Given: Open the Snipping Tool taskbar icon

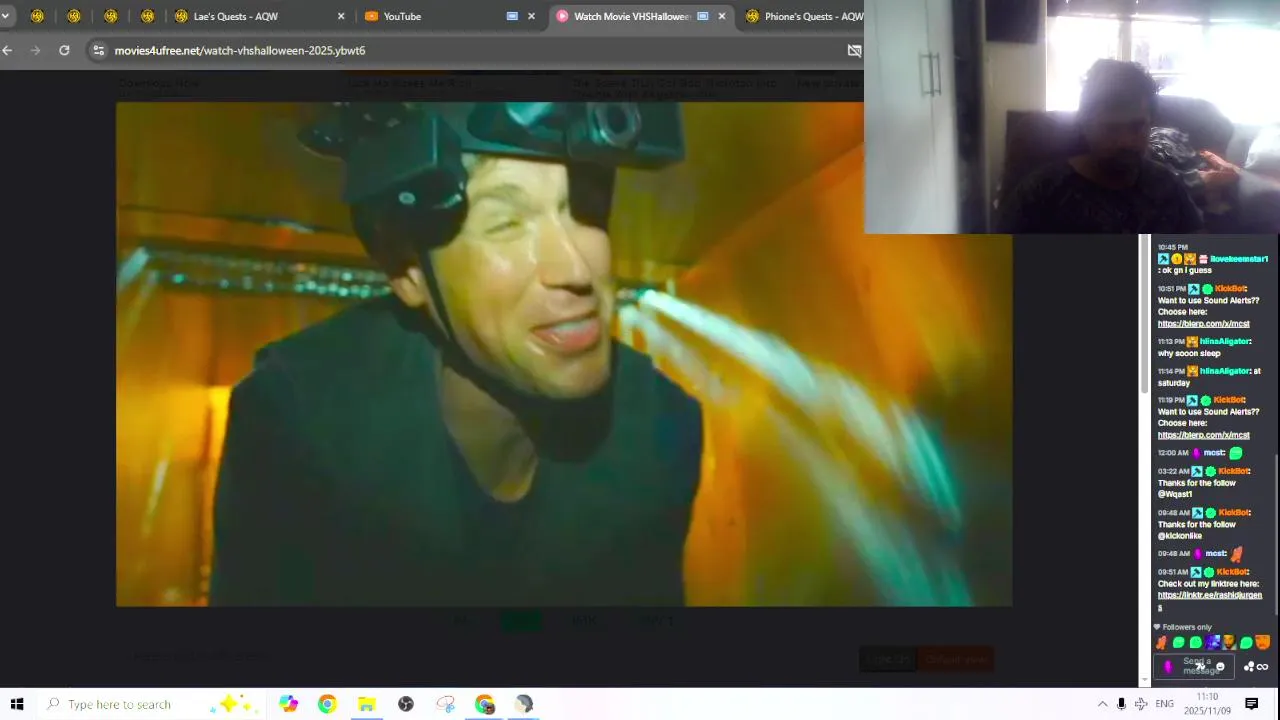Looking at the screenshot, I should point(446,704).
